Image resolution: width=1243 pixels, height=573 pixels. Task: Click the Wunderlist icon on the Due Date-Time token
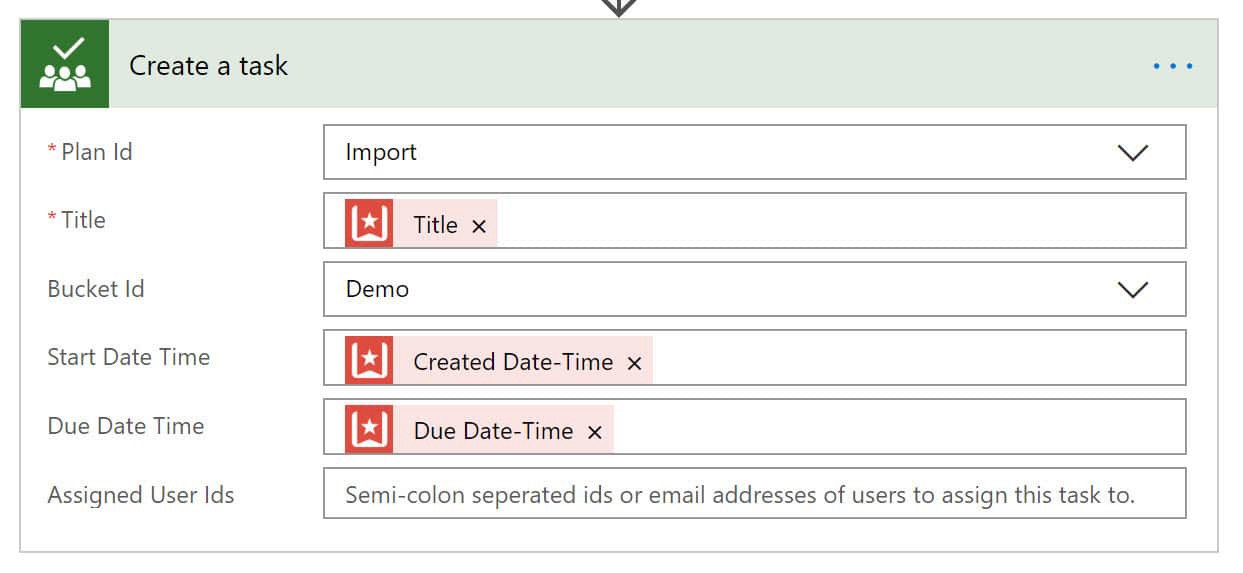pos(369,429)
